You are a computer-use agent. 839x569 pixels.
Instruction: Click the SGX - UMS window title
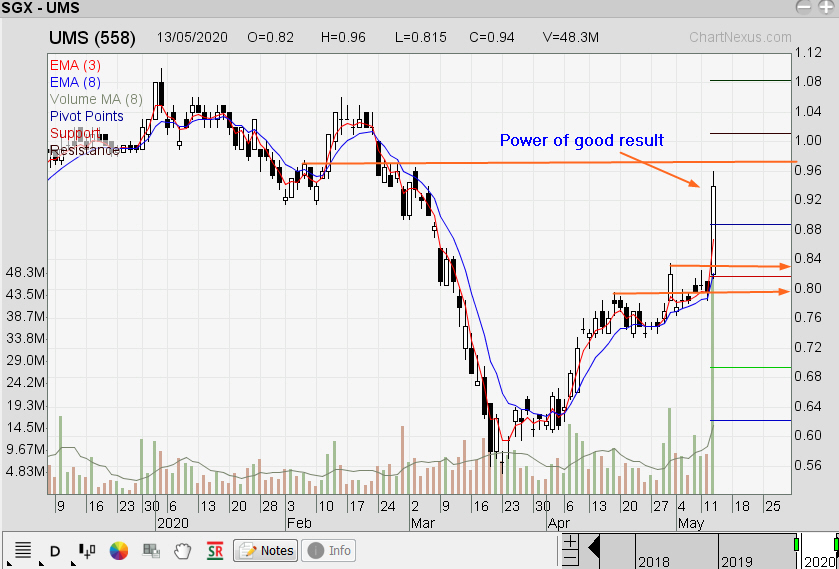[x=41, y=8]
